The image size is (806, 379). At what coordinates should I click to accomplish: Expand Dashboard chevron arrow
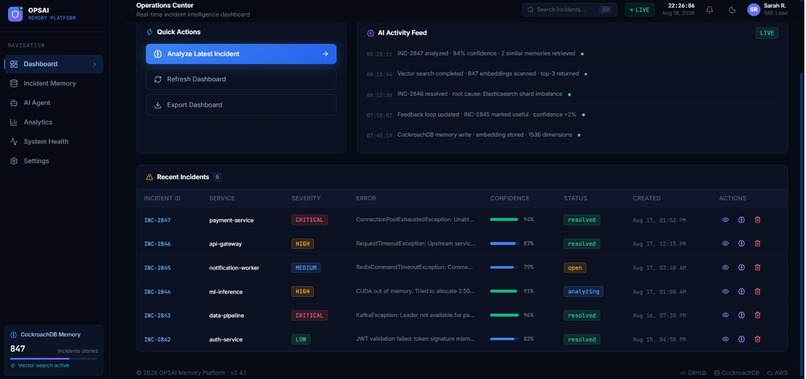click(x=95, y=64)
